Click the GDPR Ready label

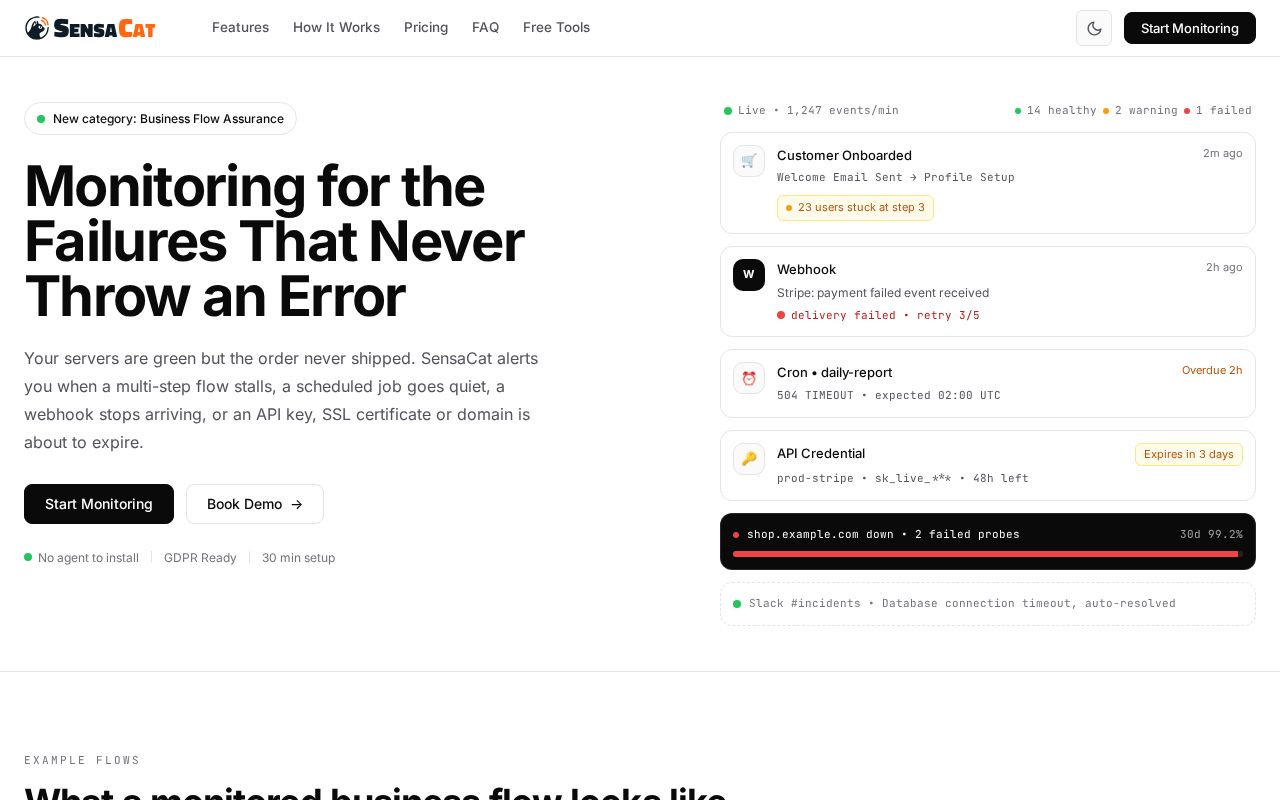pyautogui.click(x=200, y=557)
